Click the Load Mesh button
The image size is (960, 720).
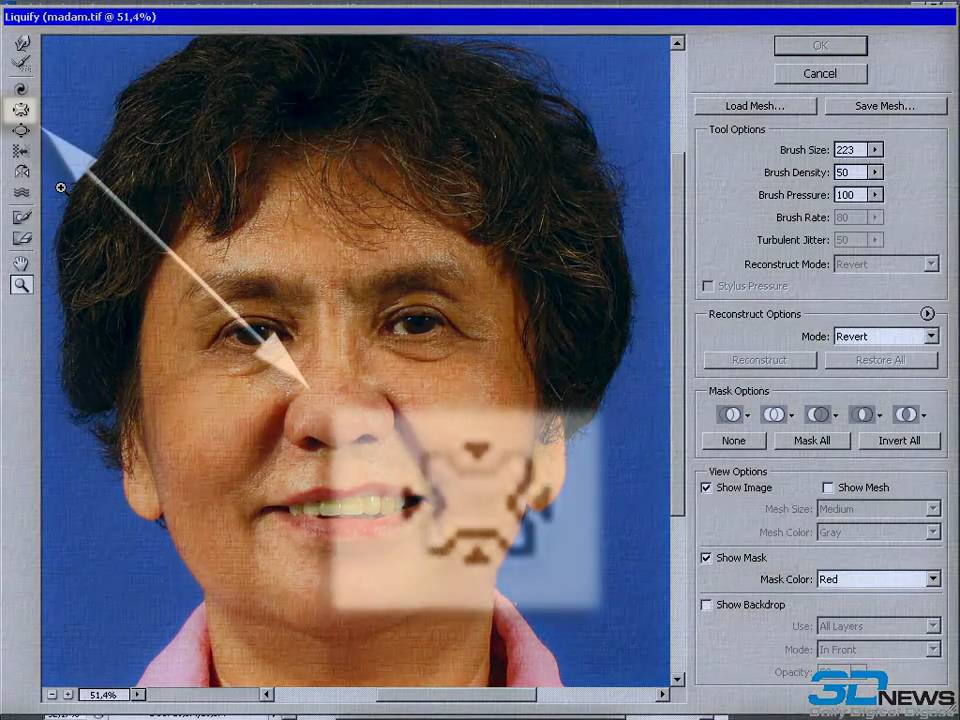755,106
